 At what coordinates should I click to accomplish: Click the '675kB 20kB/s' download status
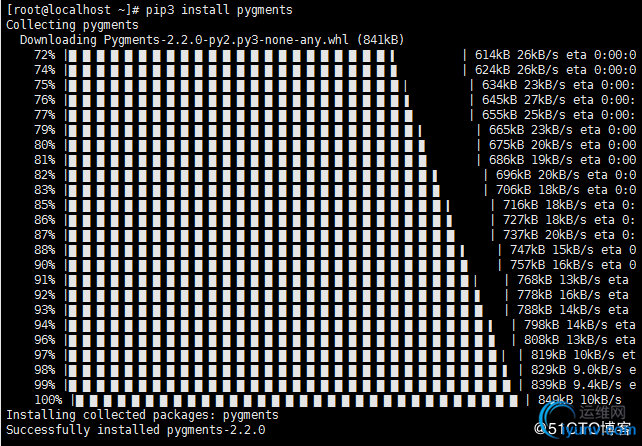[x=530, y=145]
